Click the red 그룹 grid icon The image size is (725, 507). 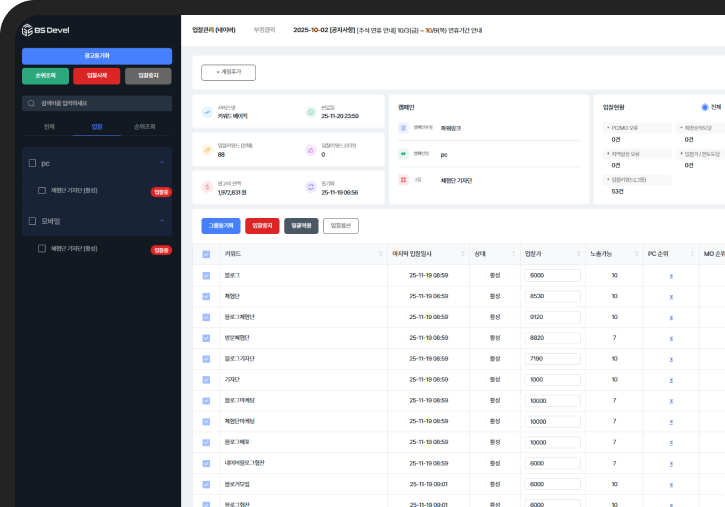(403, 180)
